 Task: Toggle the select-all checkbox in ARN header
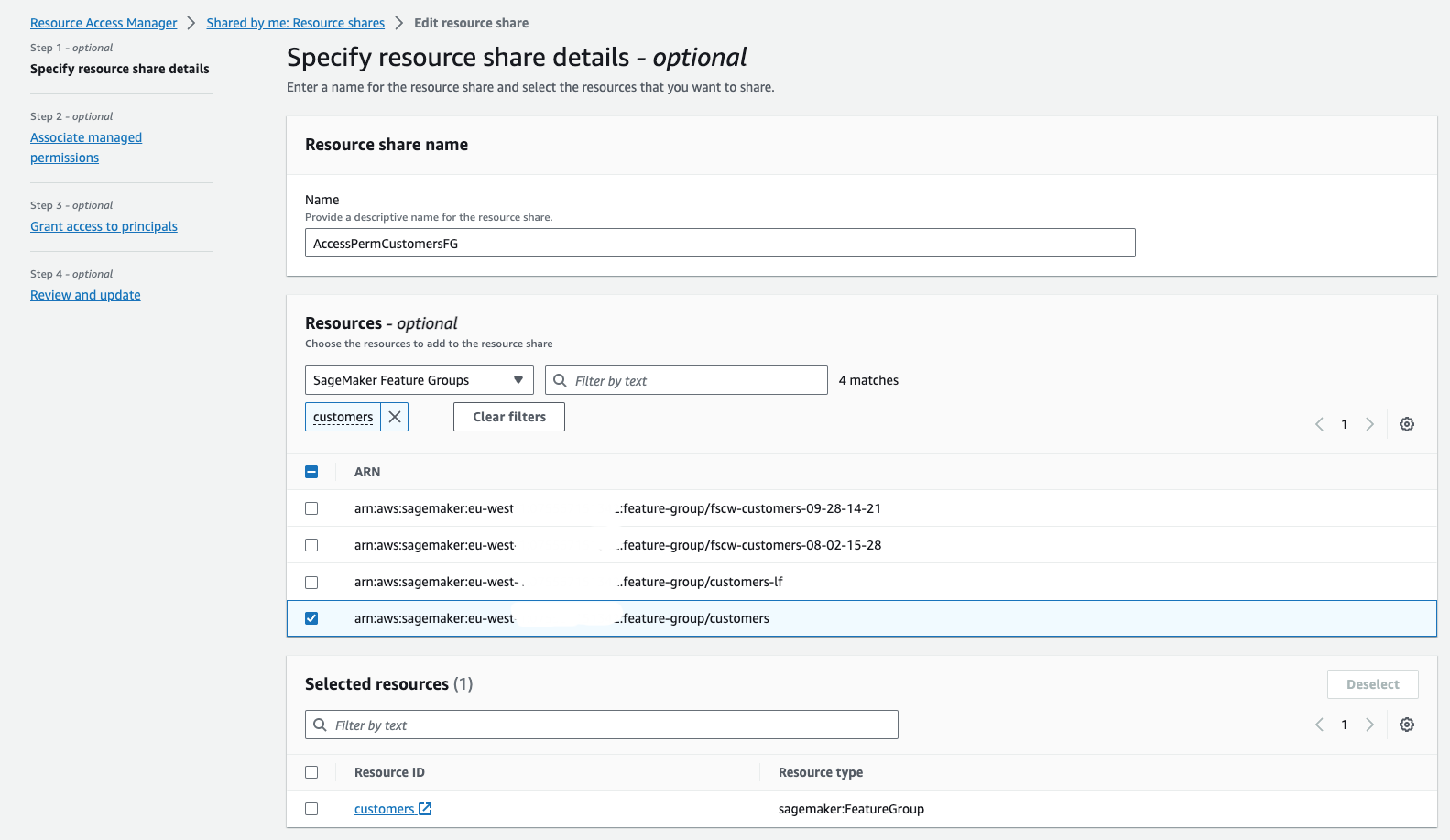pos(311,472)
